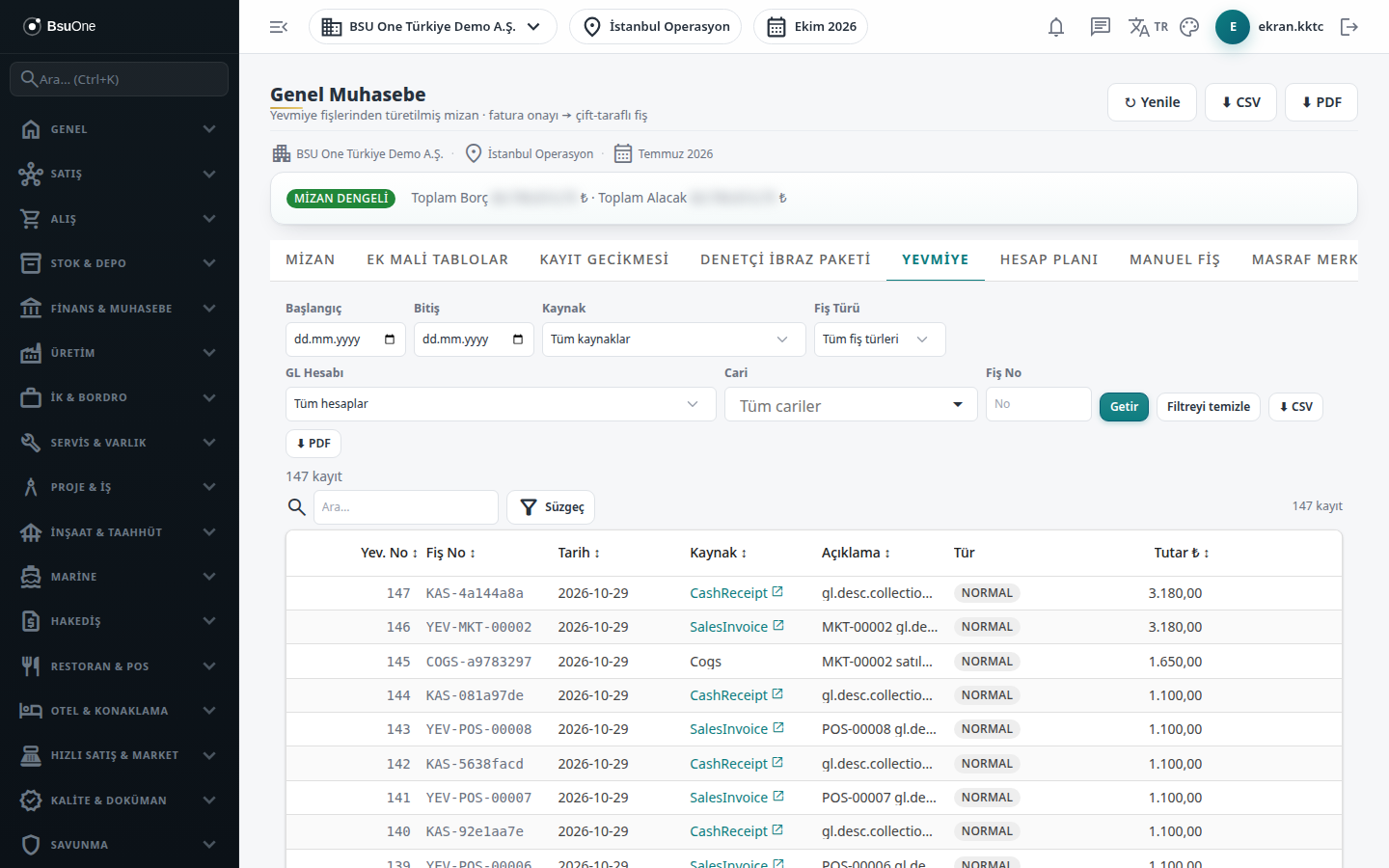Click the PDF export button below filters

[313, 444]
